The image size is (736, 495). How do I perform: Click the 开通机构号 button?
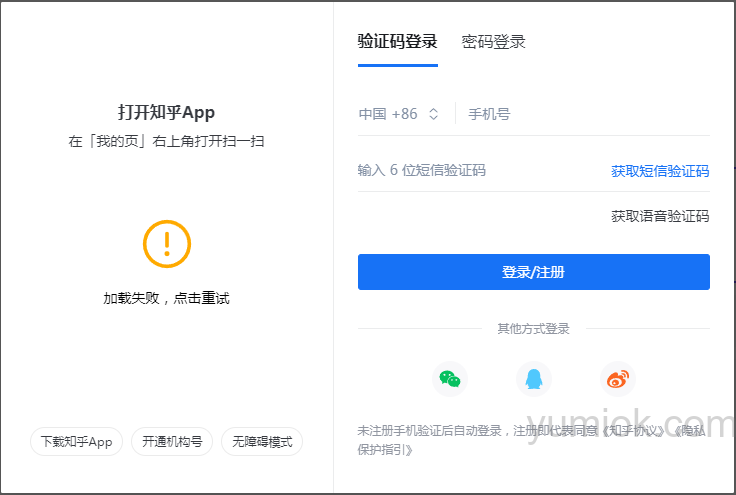172,442
